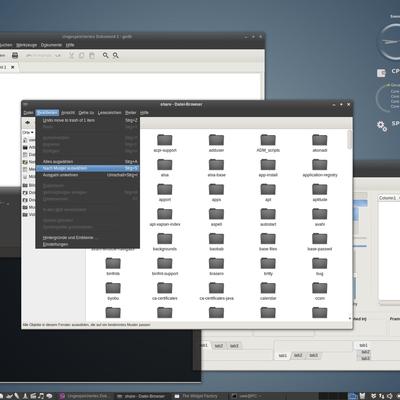Click the search-and-replace magnifier in gedit
The image size is (400, 400).
[116, 55]
